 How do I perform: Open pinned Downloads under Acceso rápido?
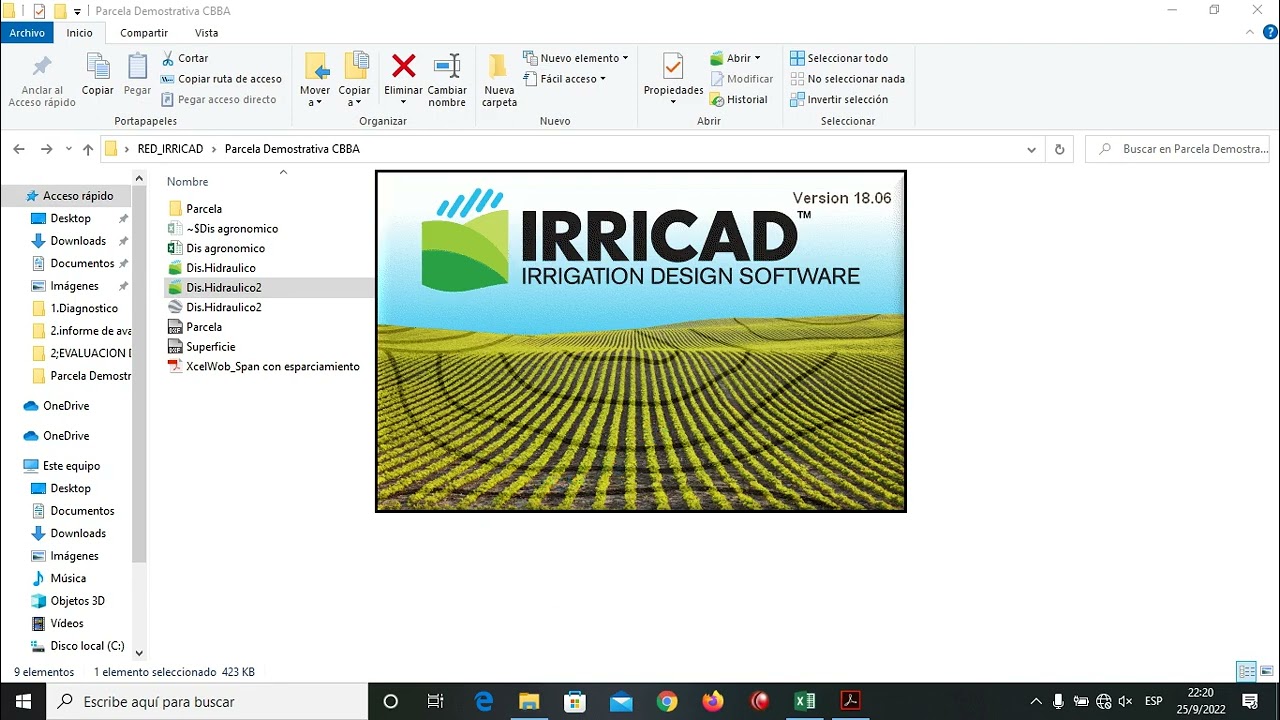tap(78, 241)
